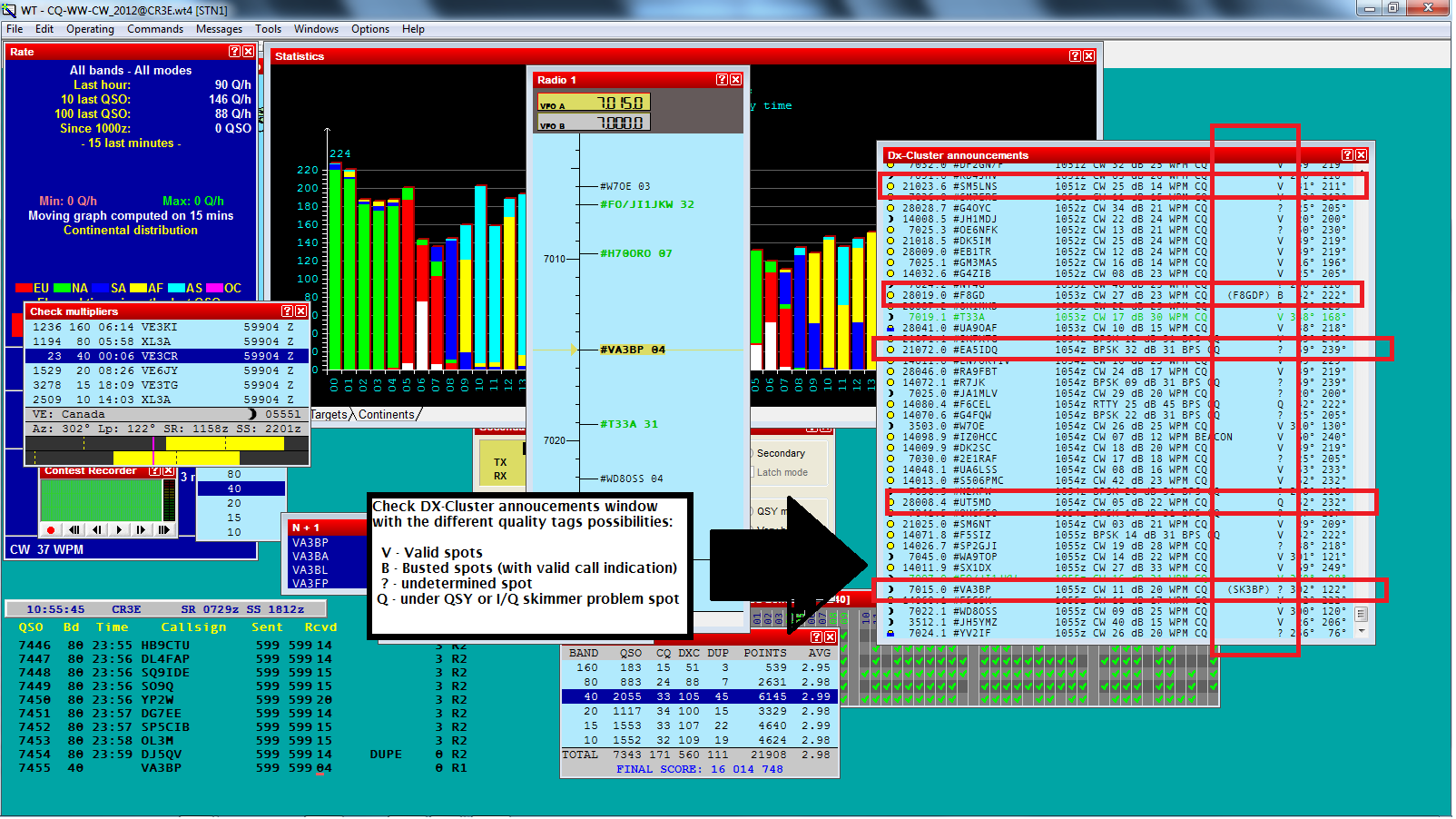Click fast-forward-to-end button in Contest Recorder

pos(163,530)
